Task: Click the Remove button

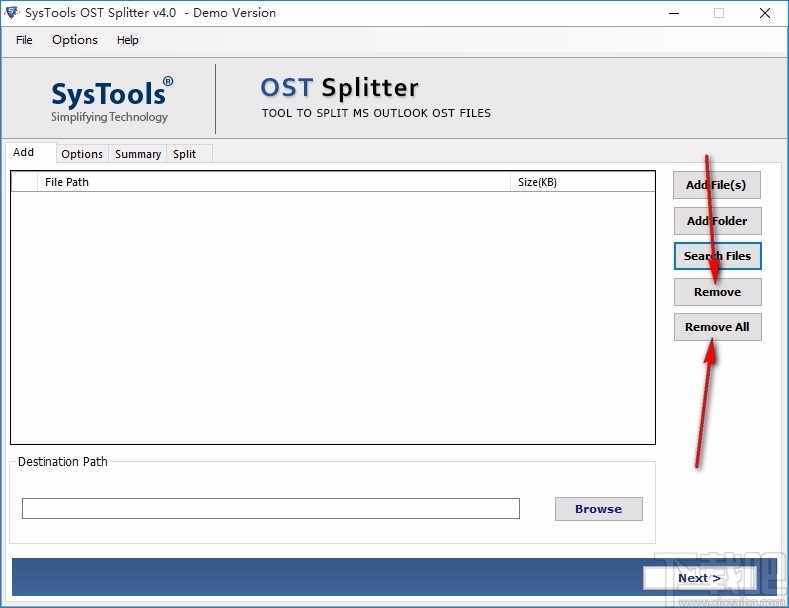Action: click(717, 292)
